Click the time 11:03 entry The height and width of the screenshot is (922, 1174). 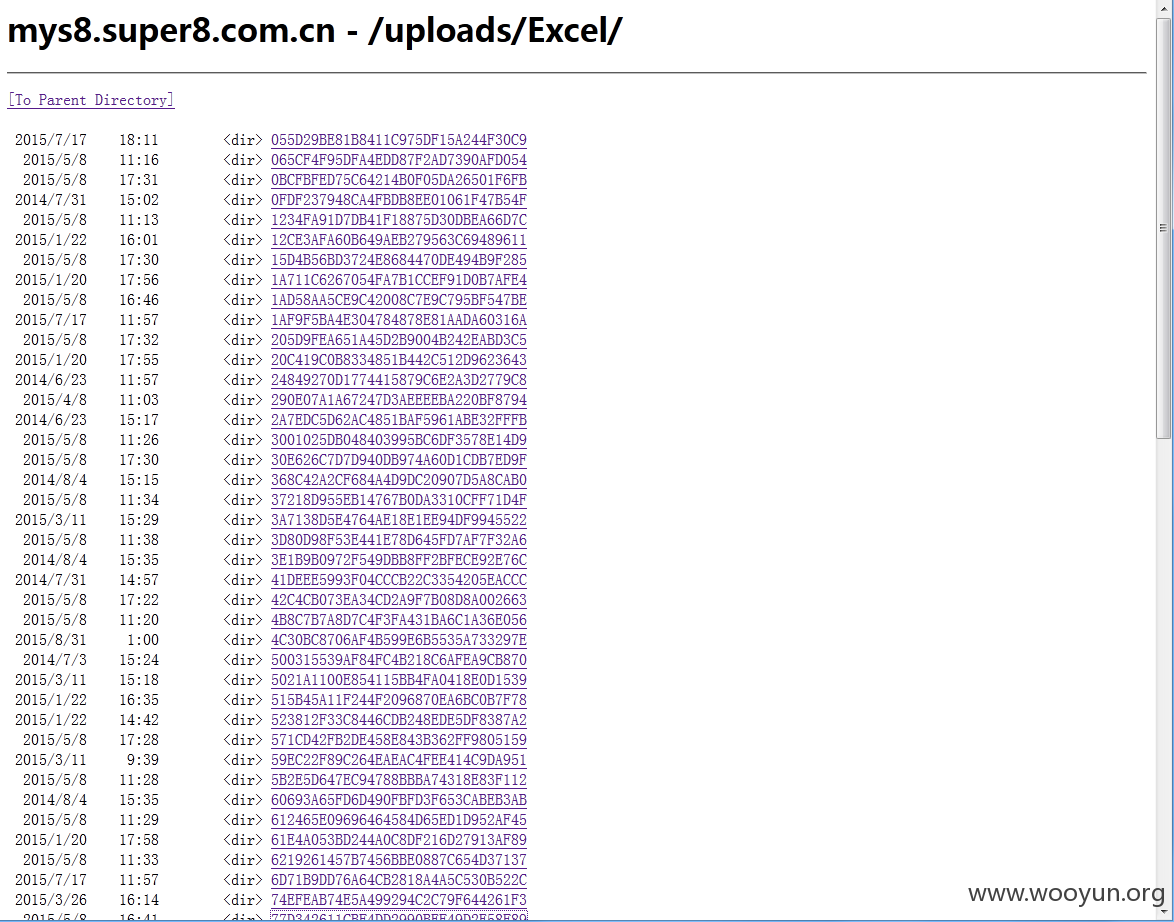(x=139, y=400)
